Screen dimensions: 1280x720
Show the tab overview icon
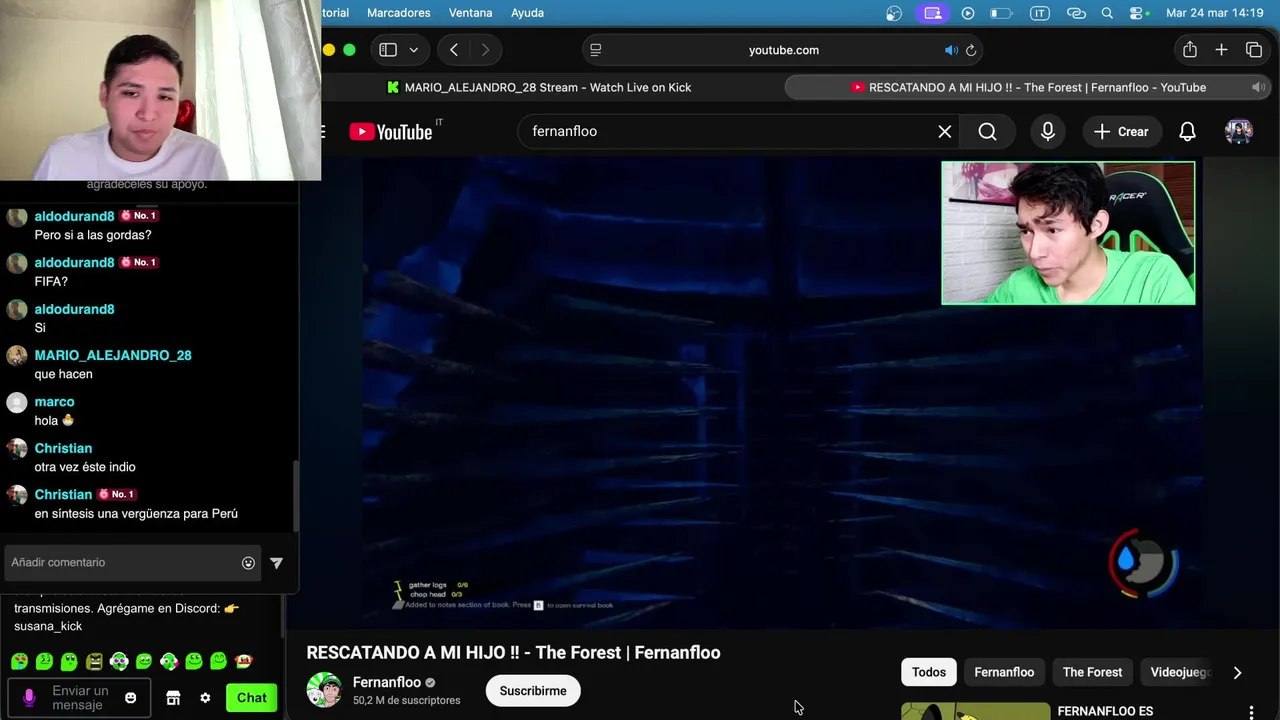click(x=1253, y=50)
